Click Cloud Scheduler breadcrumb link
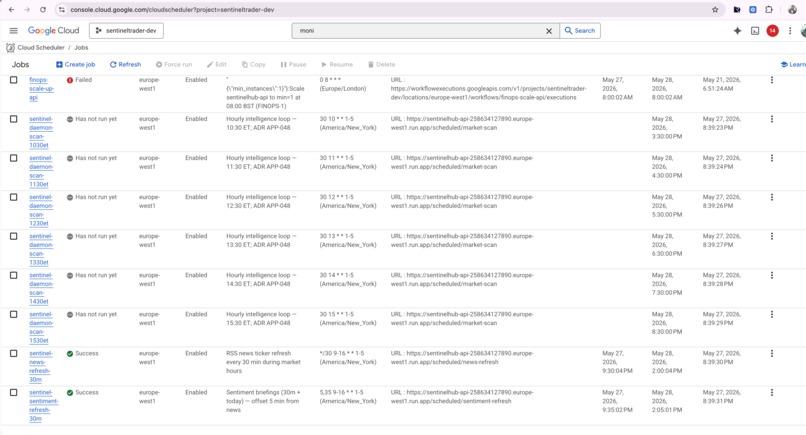This screenshot has width=806, height=435. (41, 47)
